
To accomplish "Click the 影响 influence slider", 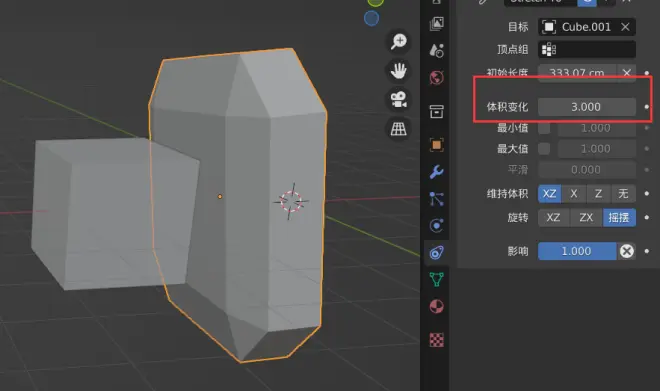I will coord(577,251).
